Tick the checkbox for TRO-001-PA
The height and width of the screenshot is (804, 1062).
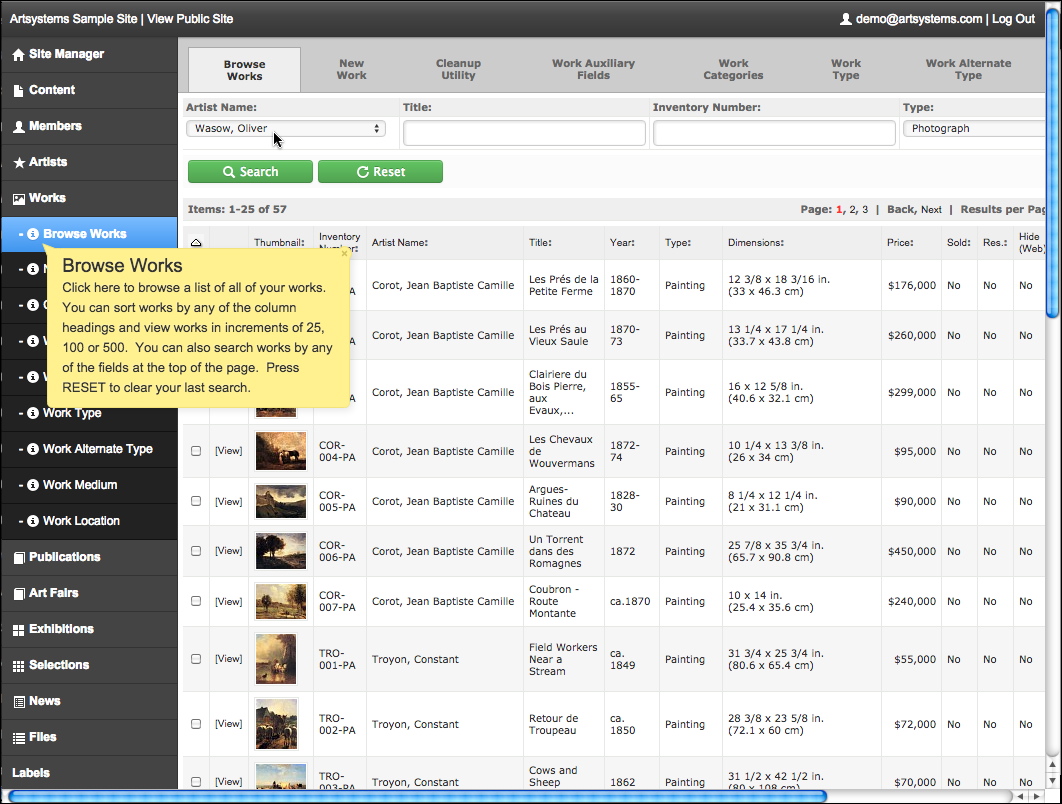pyautogui.click(x=196, y=659)
